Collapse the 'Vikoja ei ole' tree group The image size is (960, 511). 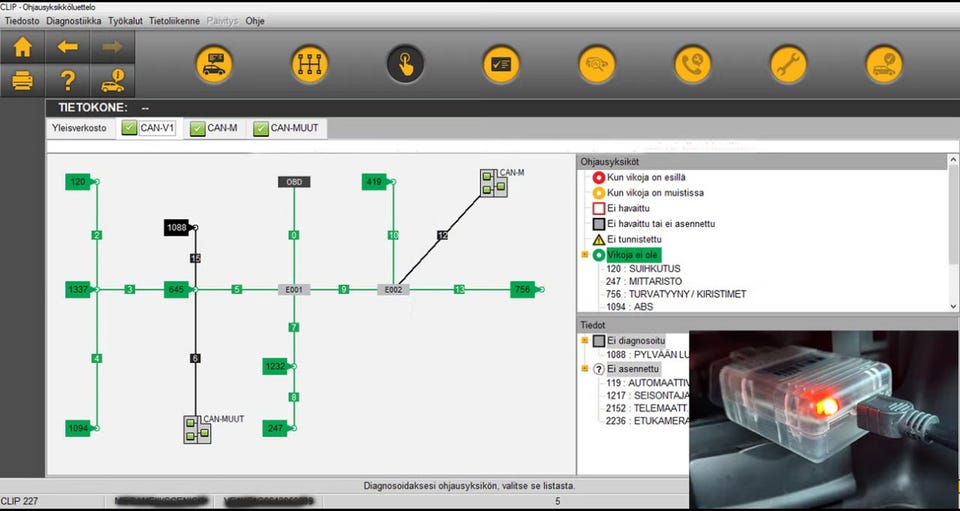pyautogui.click(x=585, y=255)
